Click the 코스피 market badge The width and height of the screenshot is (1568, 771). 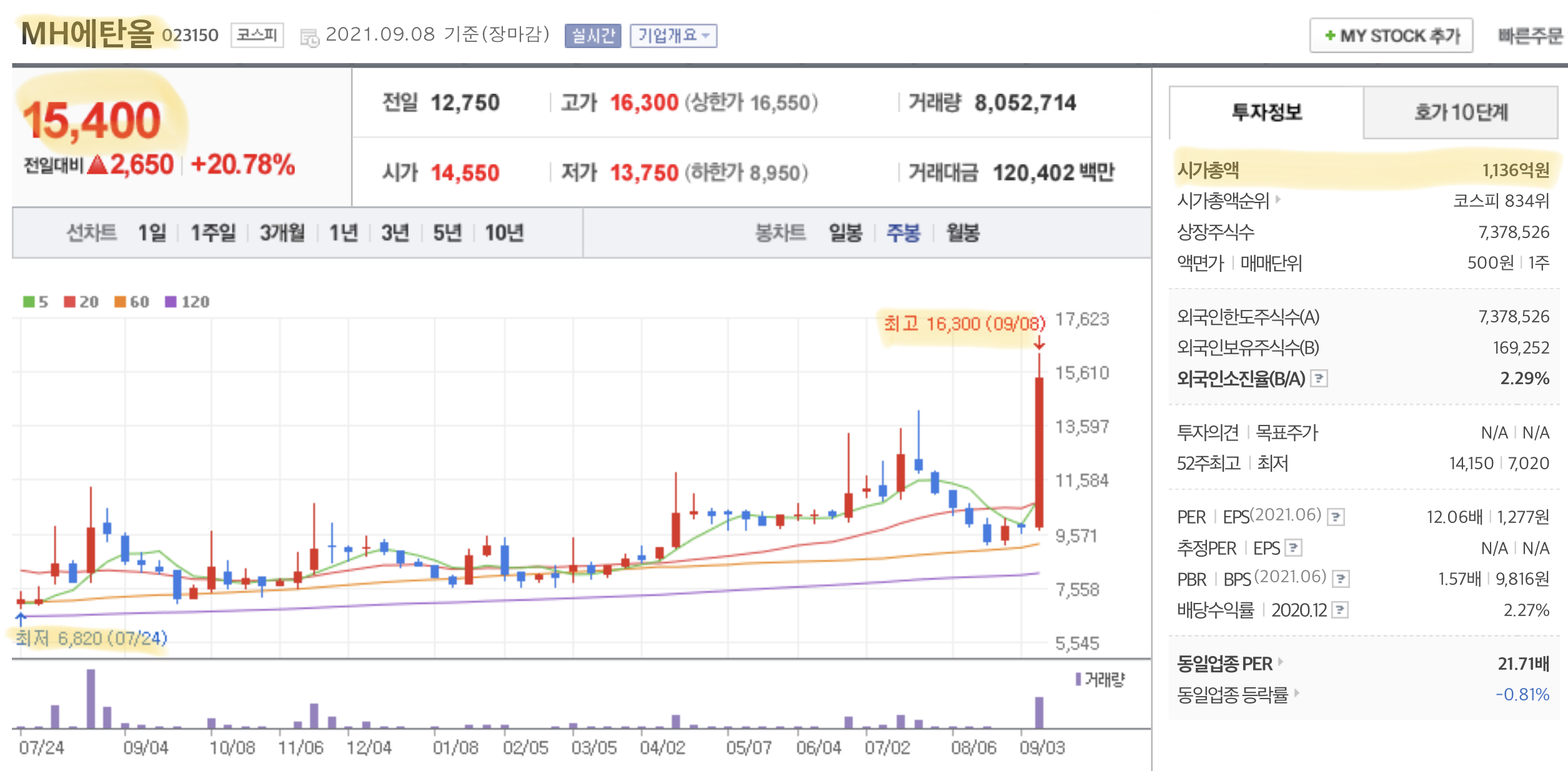pyautogui.click(x=257, y=35)
